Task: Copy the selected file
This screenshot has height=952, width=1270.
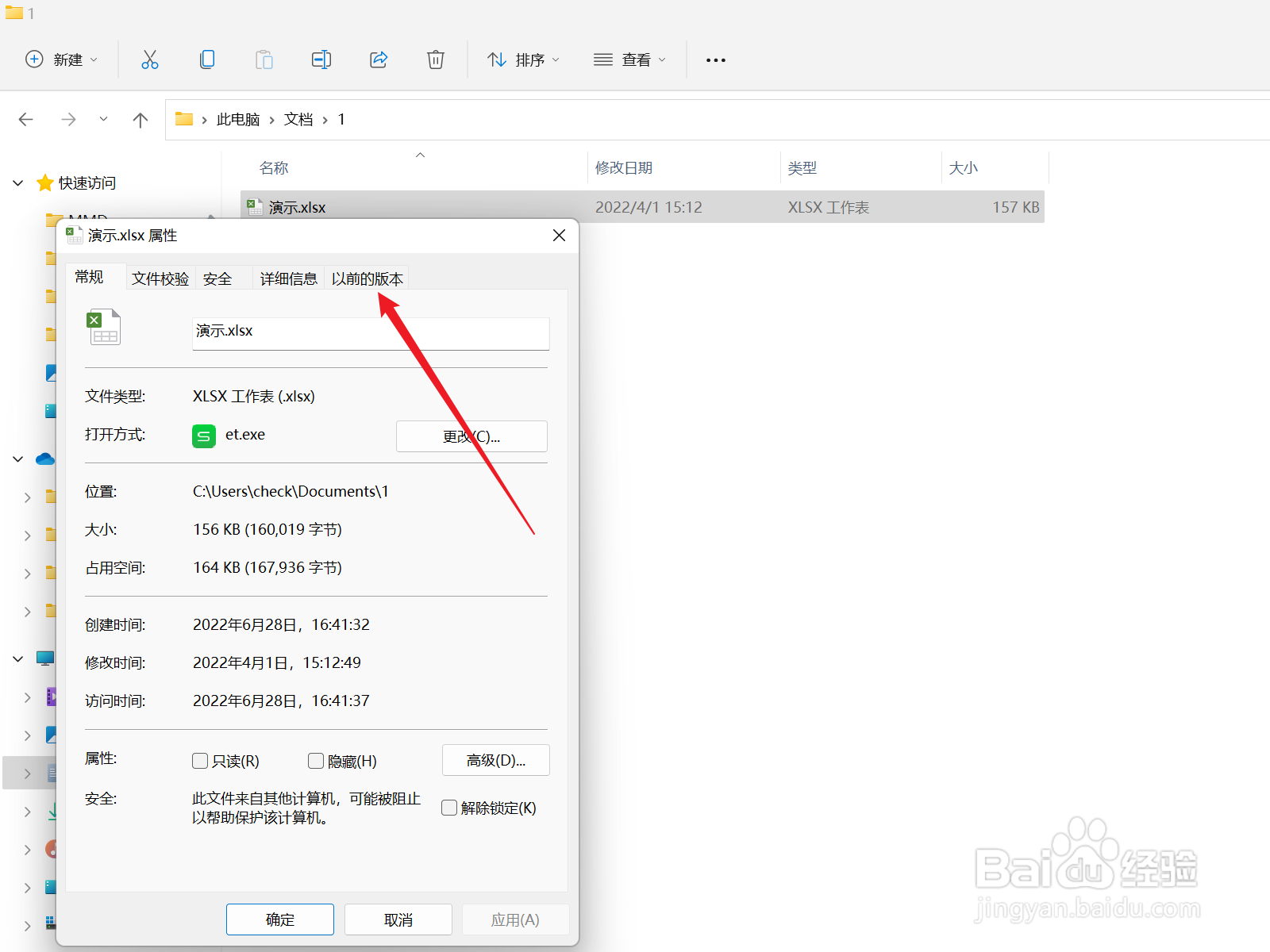Action: tap(207, 59)
